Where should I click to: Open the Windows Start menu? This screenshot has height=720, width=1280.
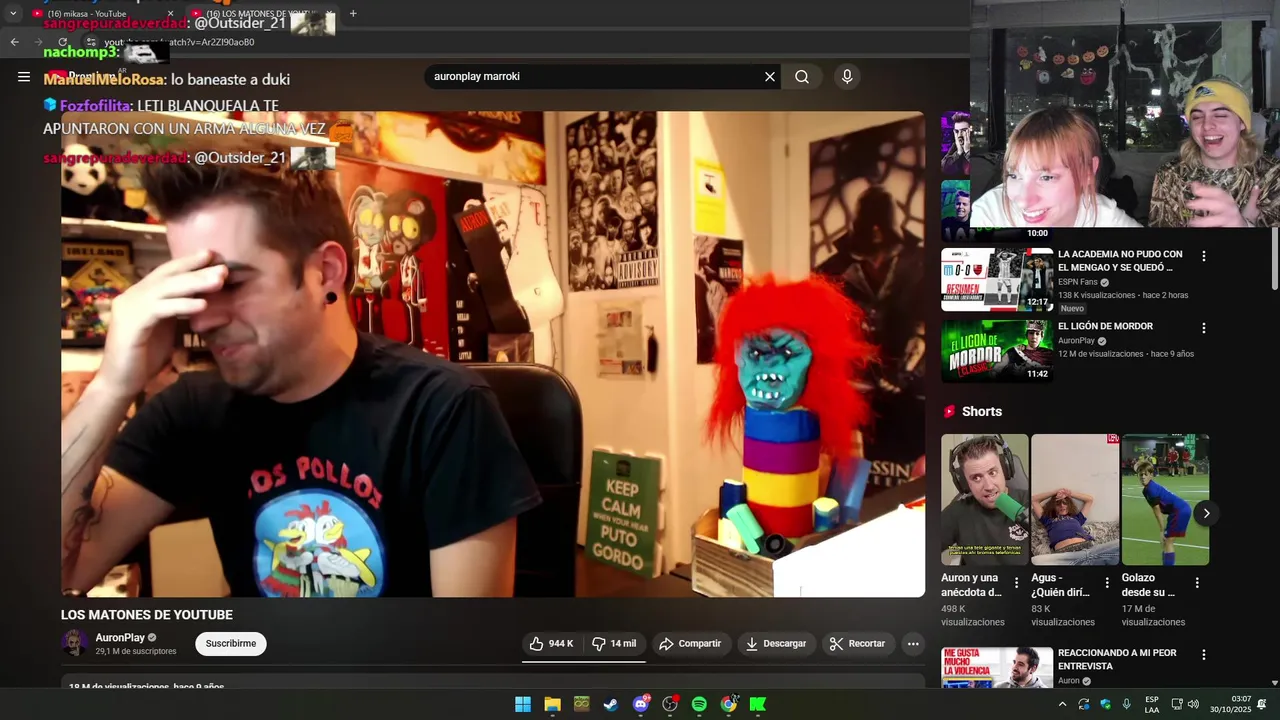click(x=523, y=704)
